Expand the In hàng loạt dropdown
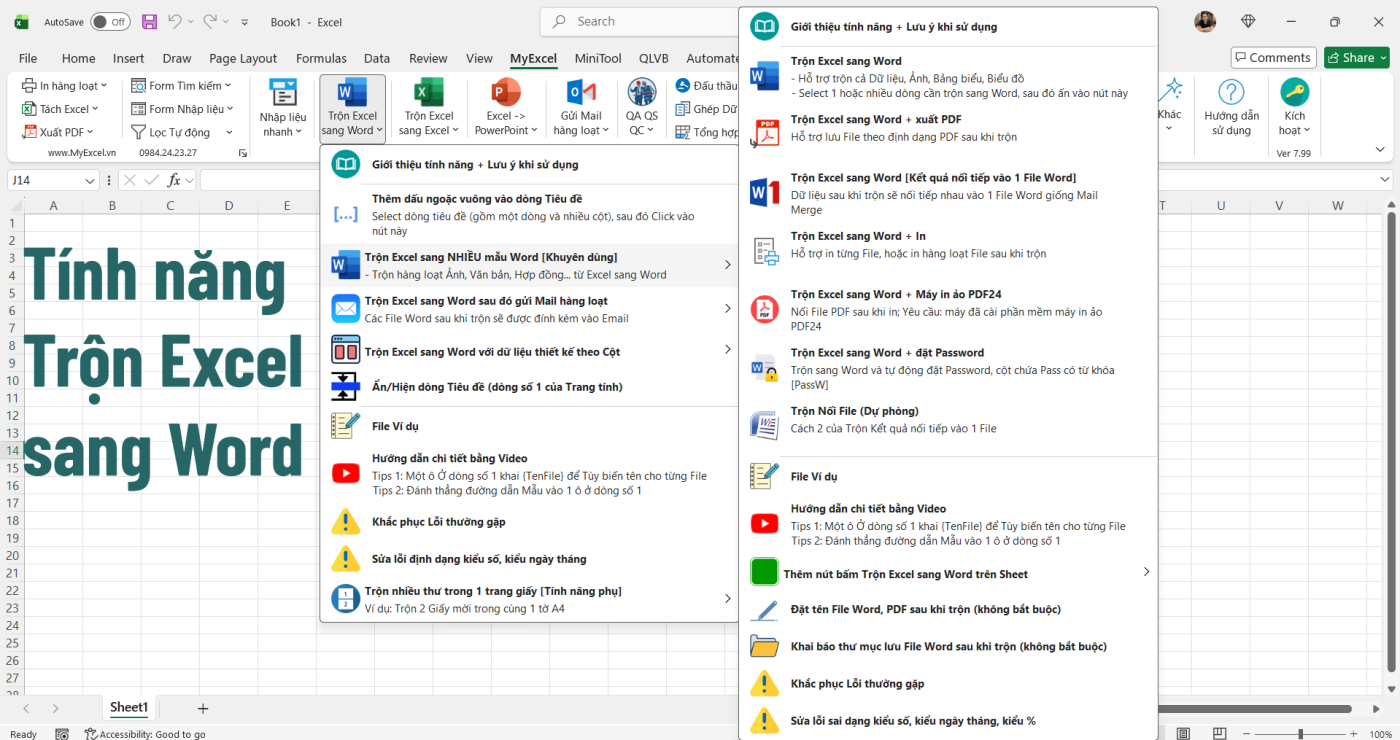1400x740 pixels. tap(65, 86)
